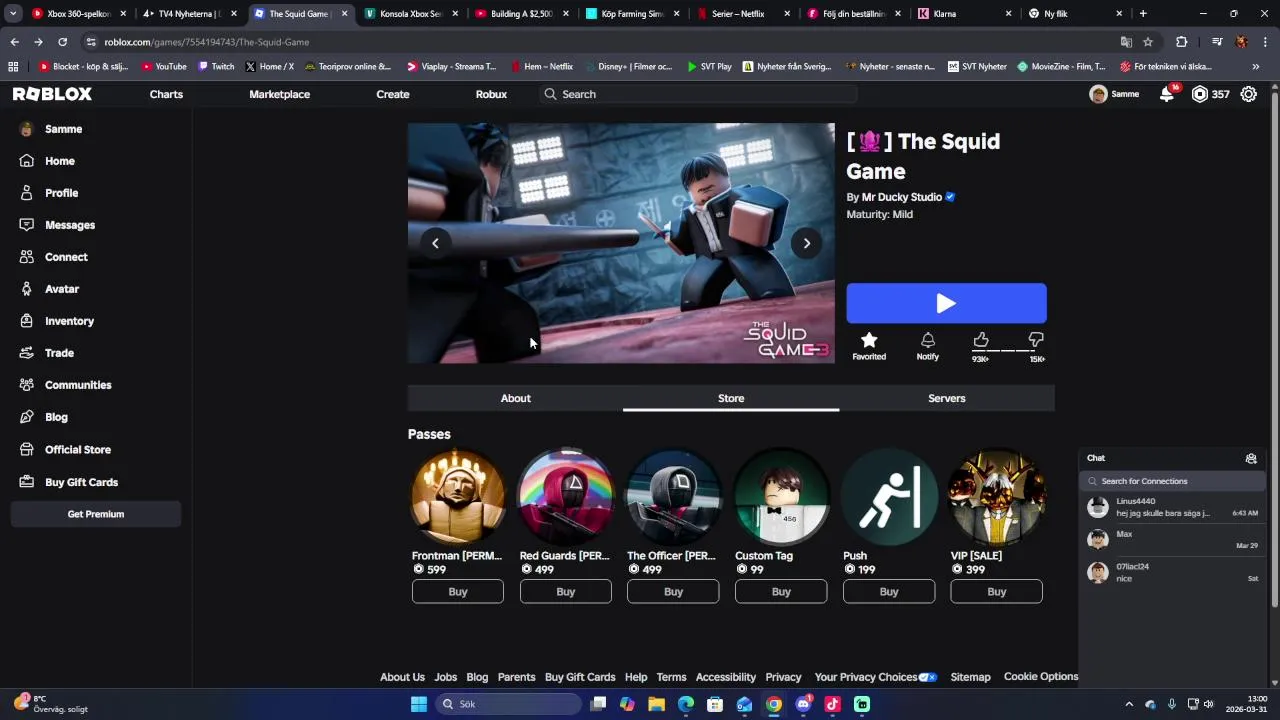
Task: Open the Twitch bookmark
Action: pyautogui.click(x=216, y=67)
